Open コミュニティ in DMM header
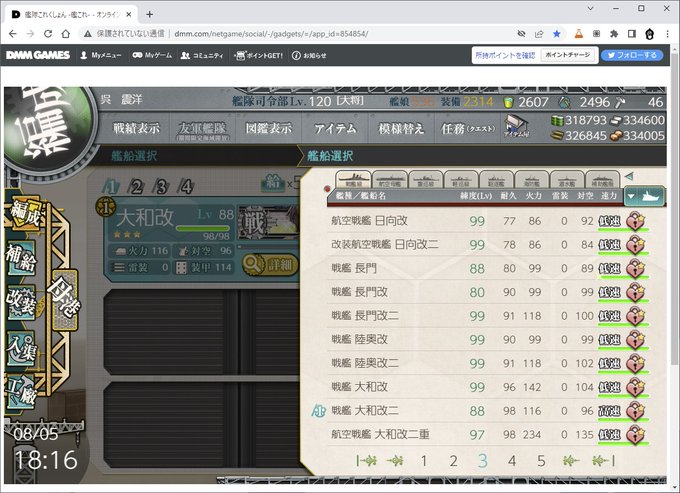Viewport: 680px width, 493px height. [202, 56]
